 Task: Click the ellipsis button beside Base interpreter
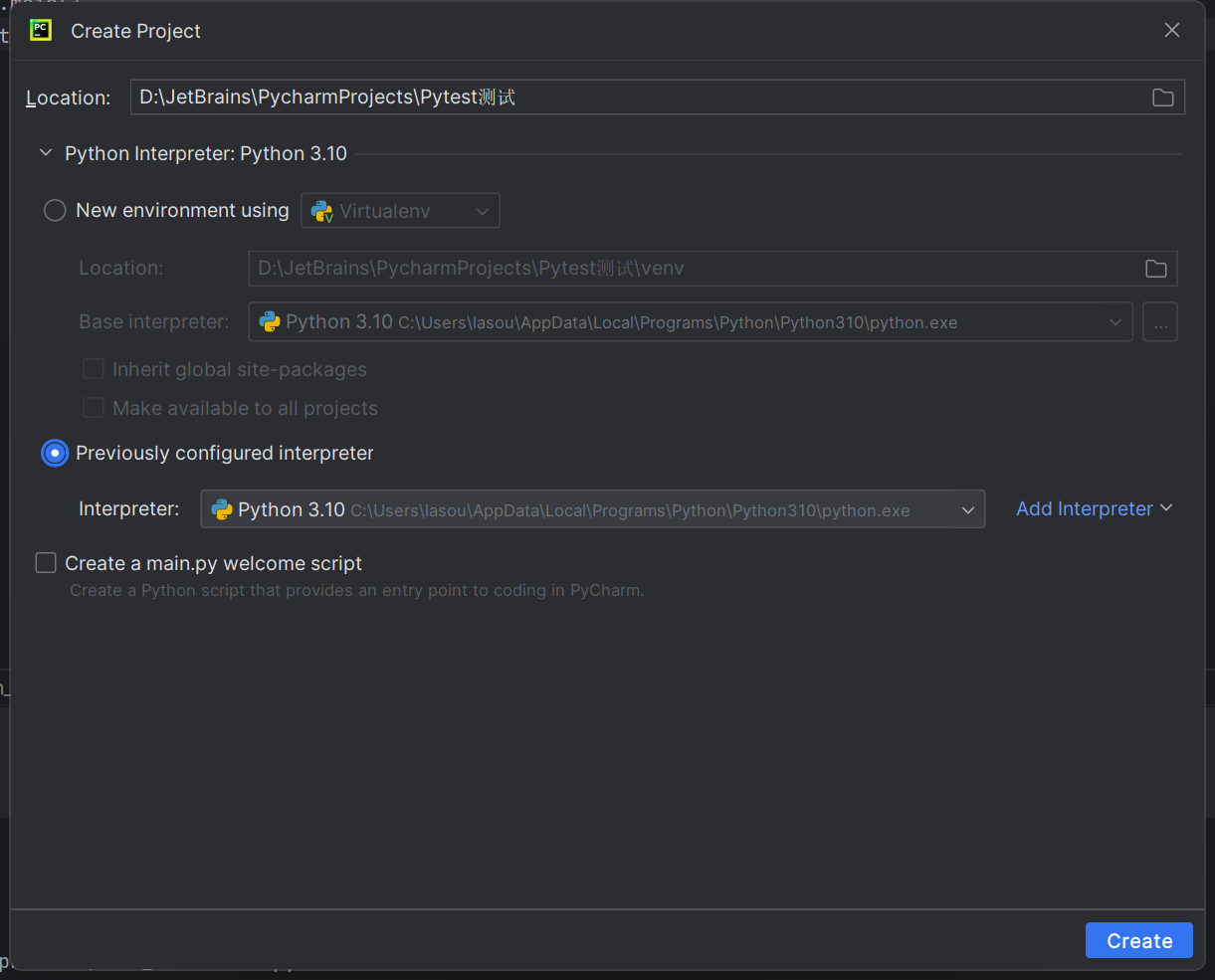tap(1159, 322)
